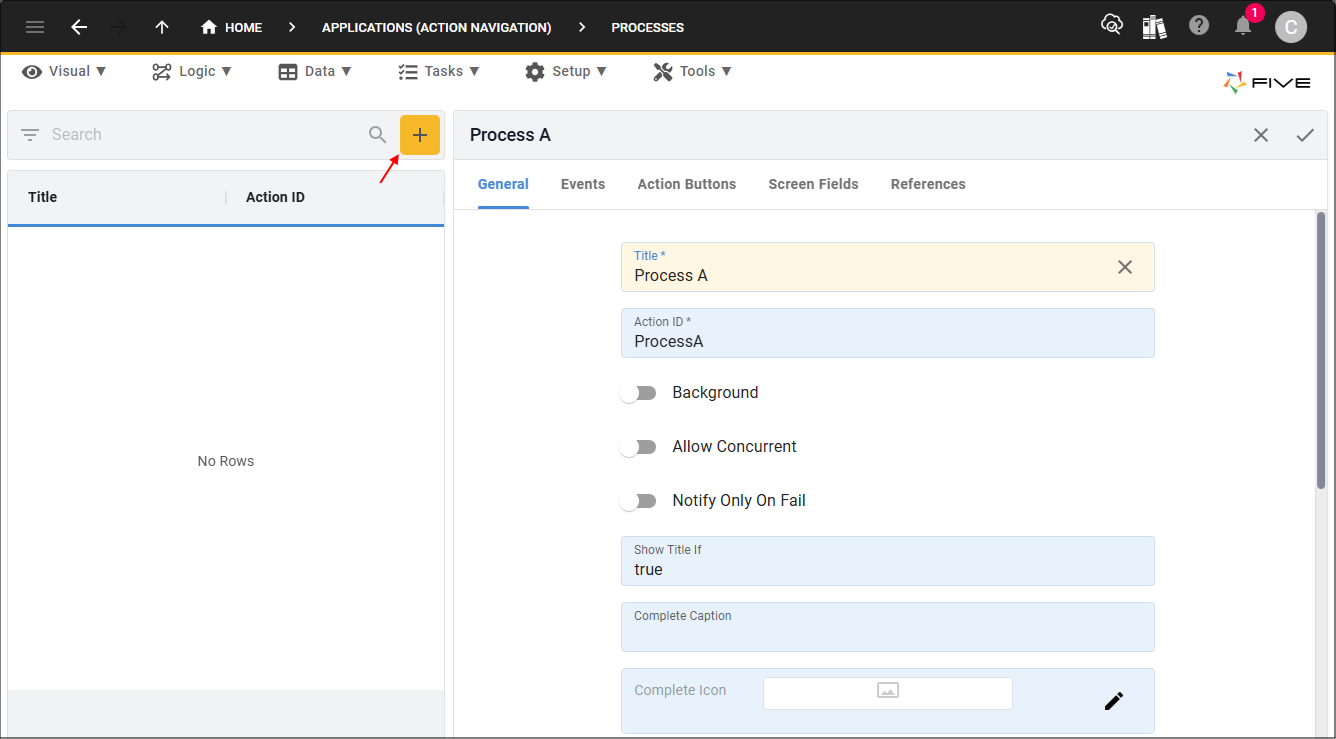This screenshot has height=739, width=1336.
Task: Edit Complete Icon using the pencil
Action: pos(1114,701)
